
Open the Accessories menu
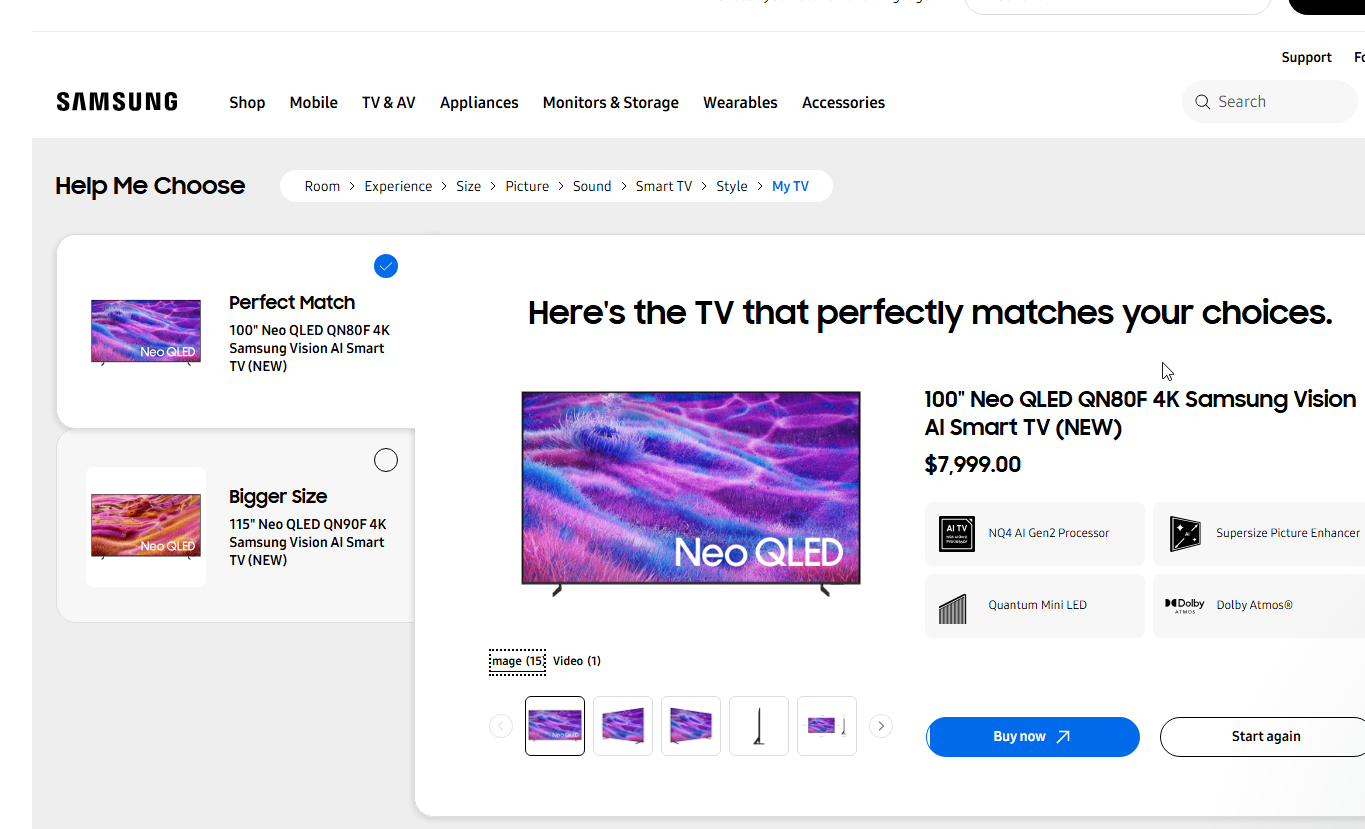(843, 102)
